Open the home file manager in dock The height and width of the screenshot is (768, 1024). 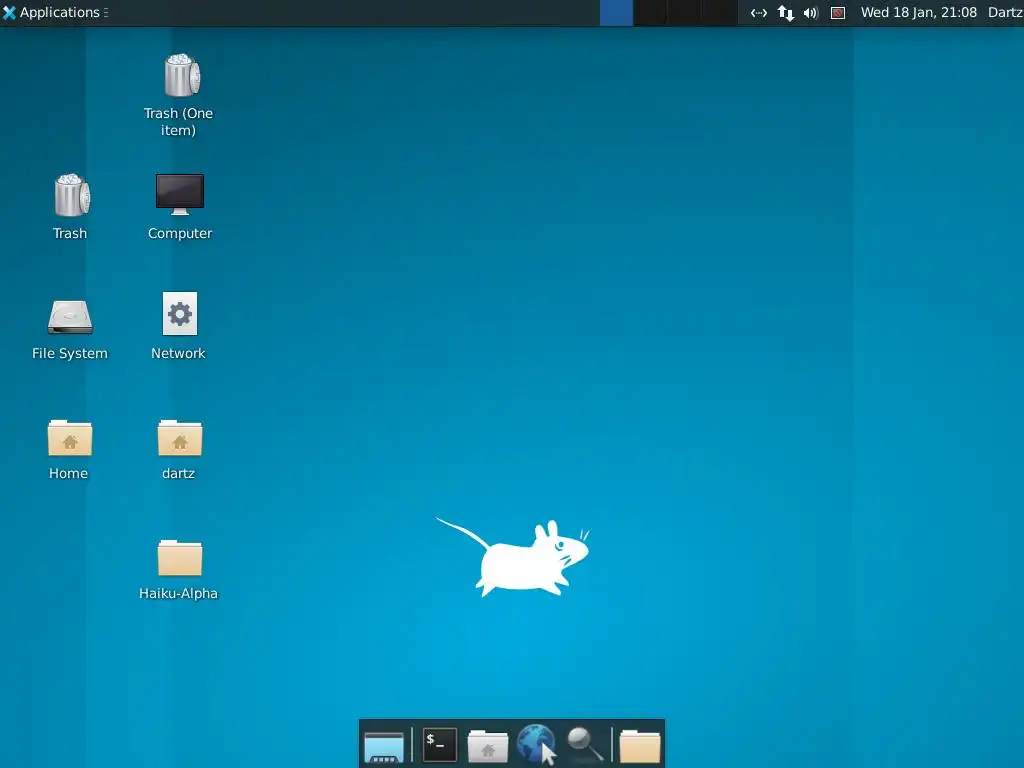tap(488, 746)
